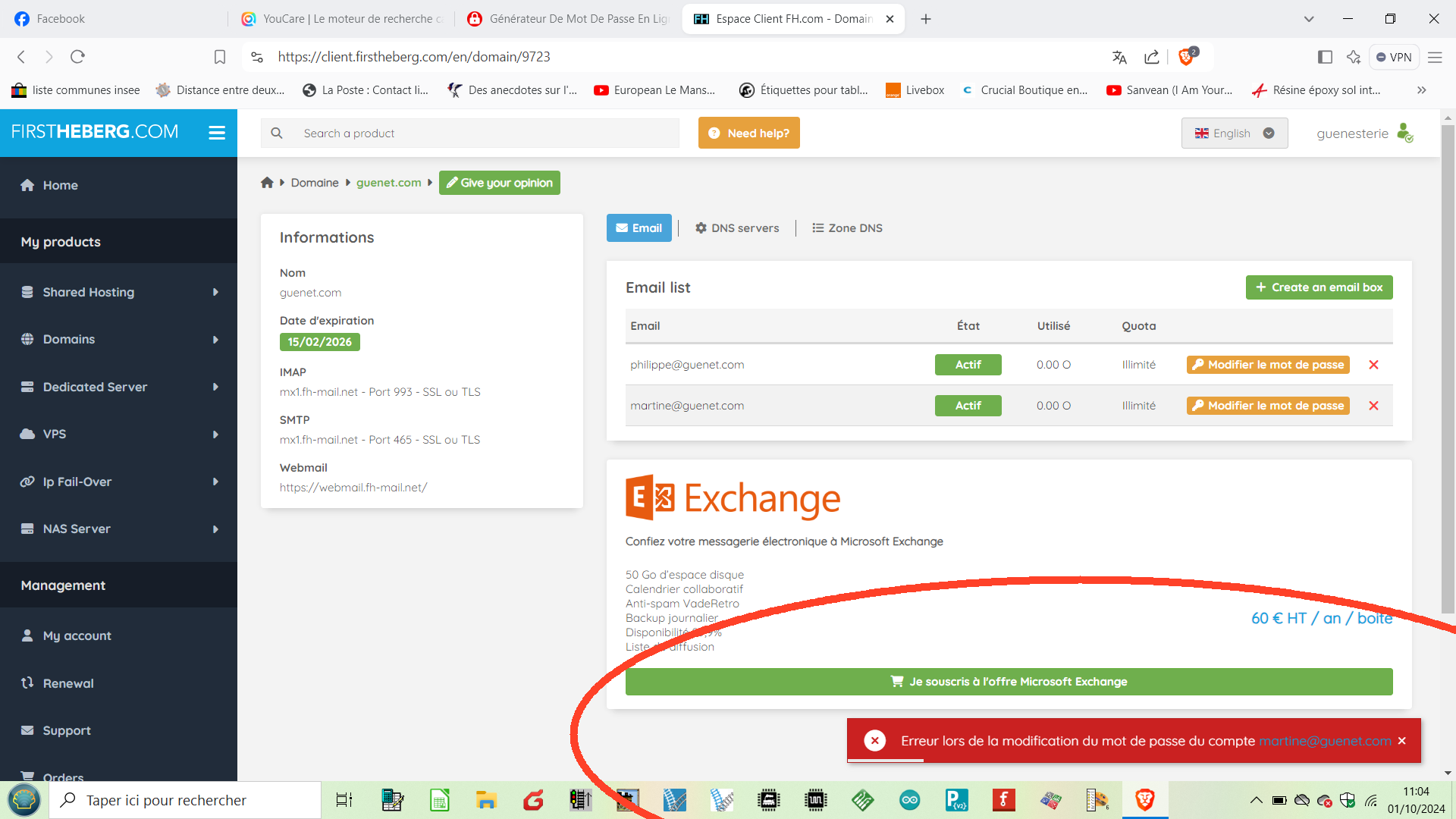Dismiss the red error notification
The image size is (1456, 819).
point(1402,741)
